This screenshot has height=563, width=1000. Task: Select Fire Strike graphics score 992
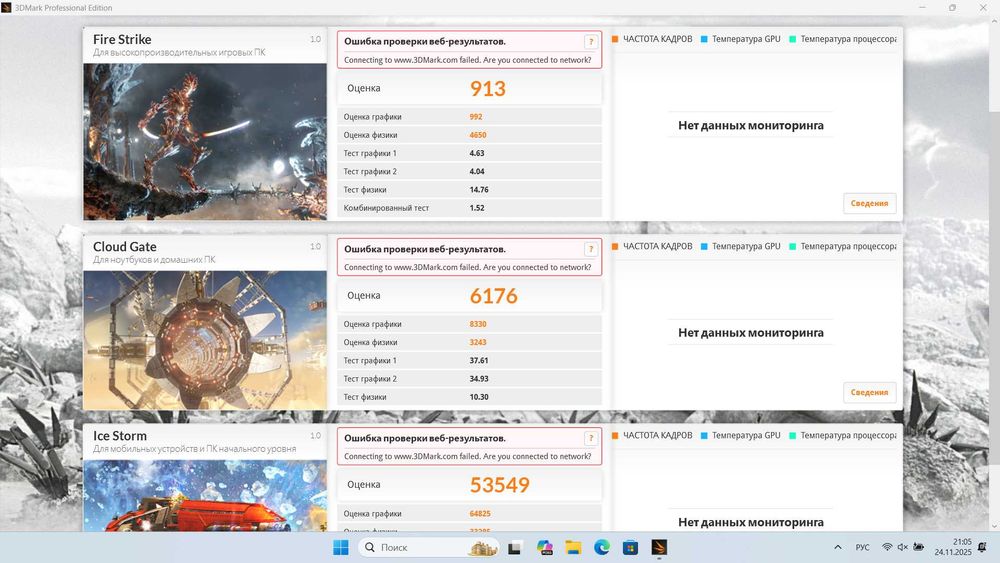click(x=476, y=117)
